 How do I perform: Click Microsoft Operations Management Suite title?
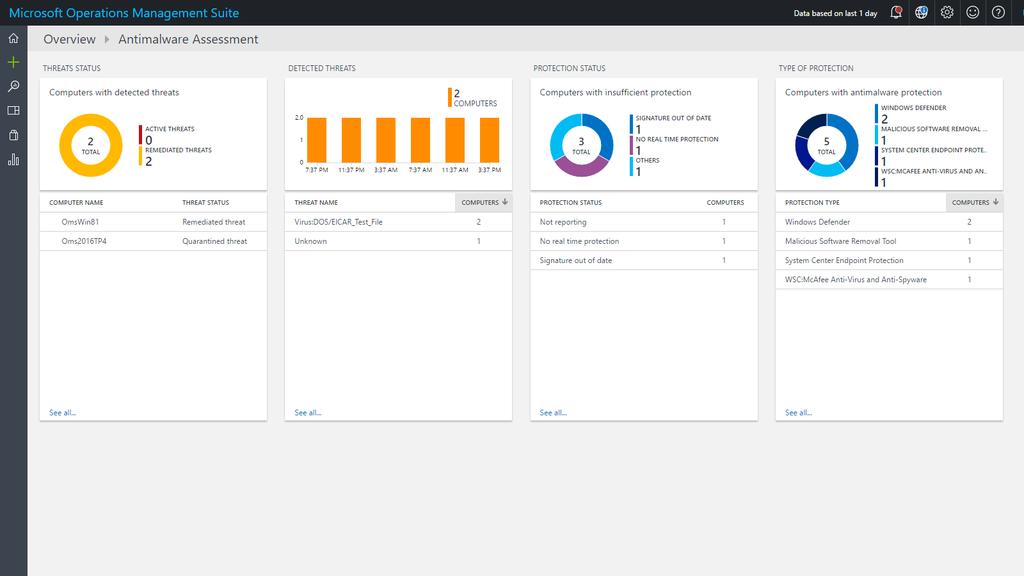point(124,12)
